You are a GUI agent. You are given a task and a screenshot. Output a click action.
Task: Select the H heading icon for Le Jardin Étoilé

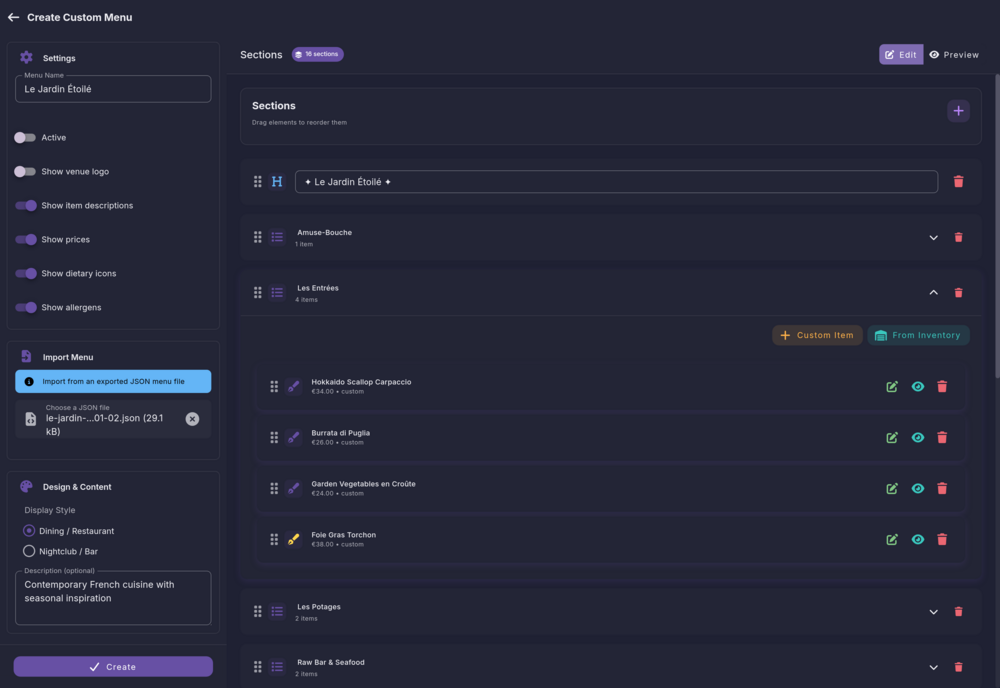(x=277, y=181)
